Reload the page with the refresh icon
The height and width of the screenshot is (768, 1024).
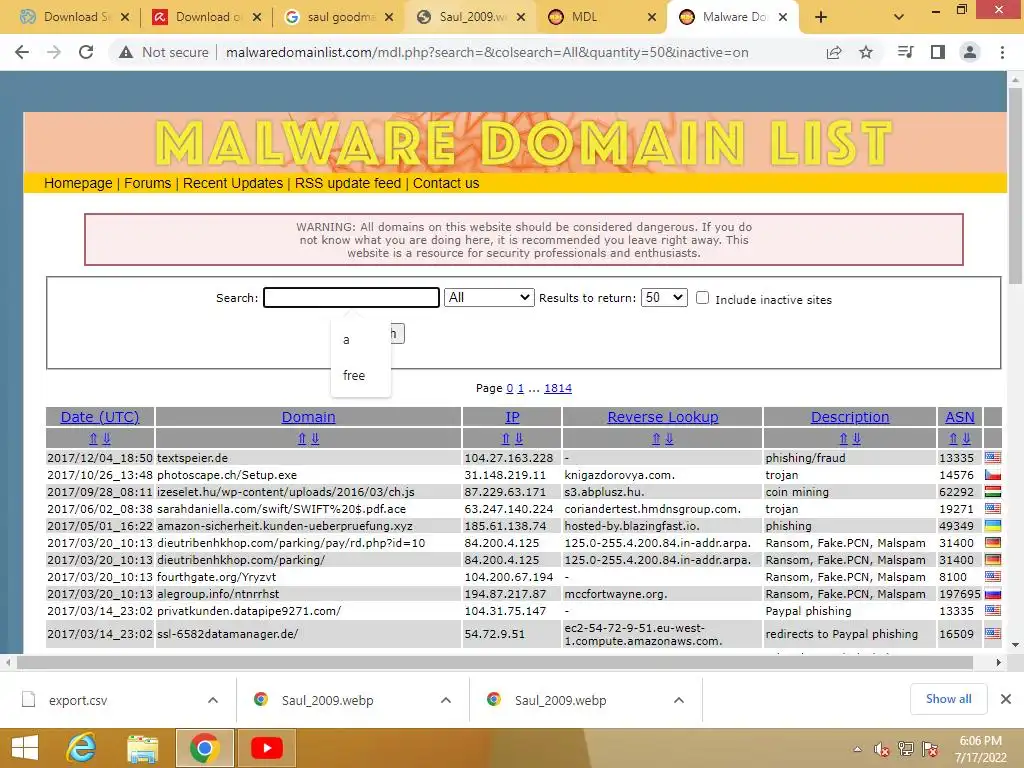click(86, 52)
